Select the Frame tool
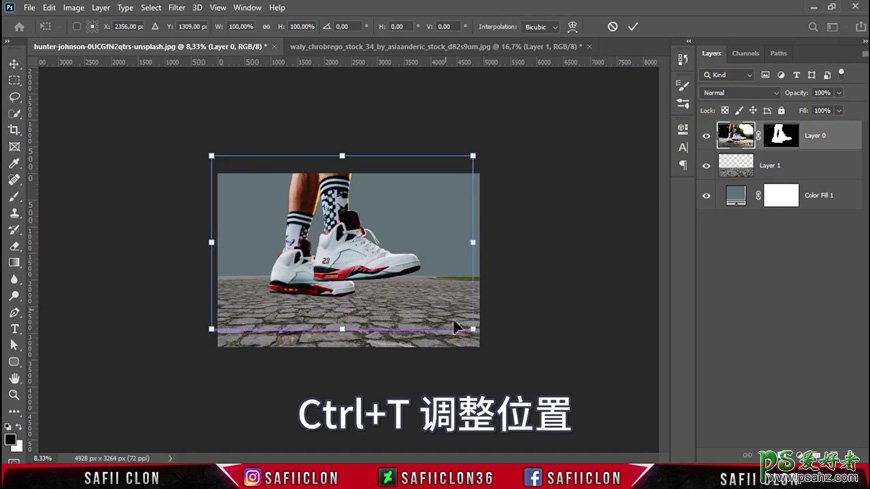The width and height of the screenshot is (870, 489). click(x=14, y=147)
